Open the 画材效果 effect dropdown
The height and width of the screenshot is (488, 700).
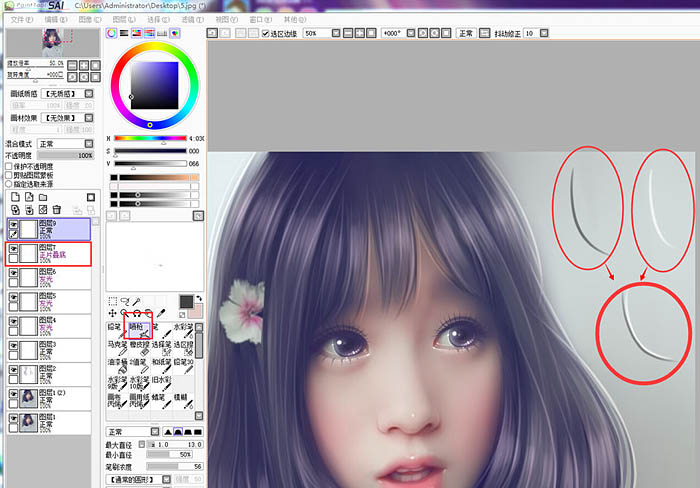point(89,117)
